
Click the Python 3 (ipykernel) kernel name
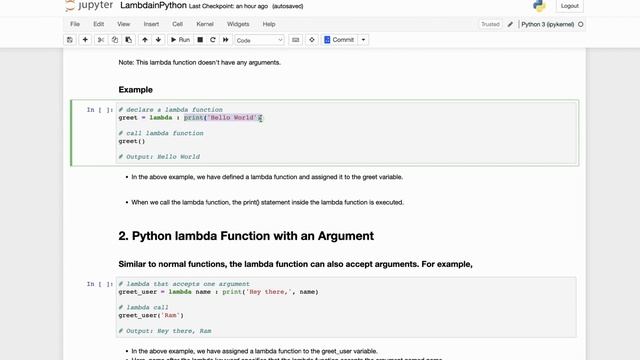[x=547, y=24]
